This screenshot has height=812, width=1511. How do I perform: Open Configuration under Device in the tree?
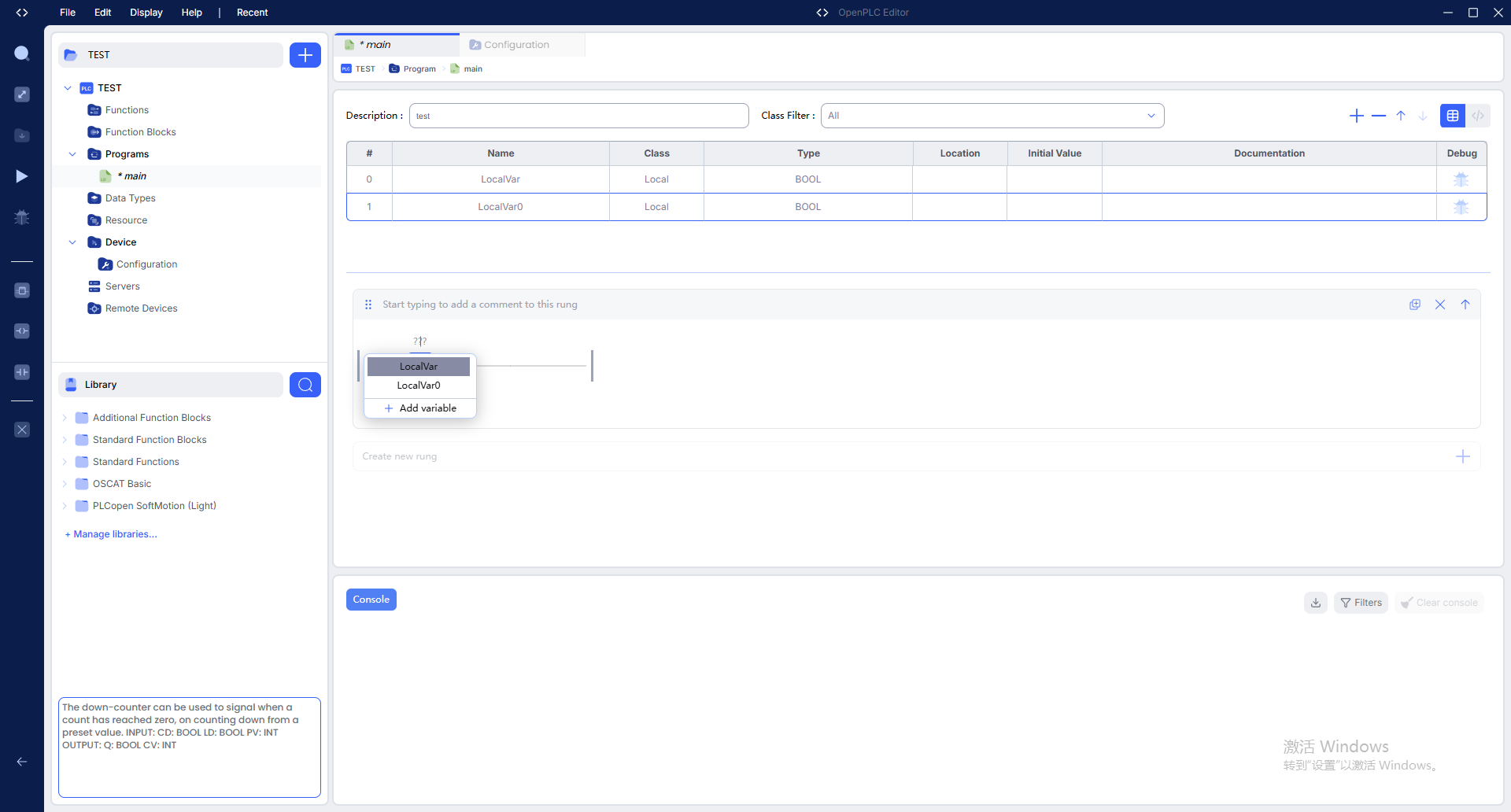146,264
